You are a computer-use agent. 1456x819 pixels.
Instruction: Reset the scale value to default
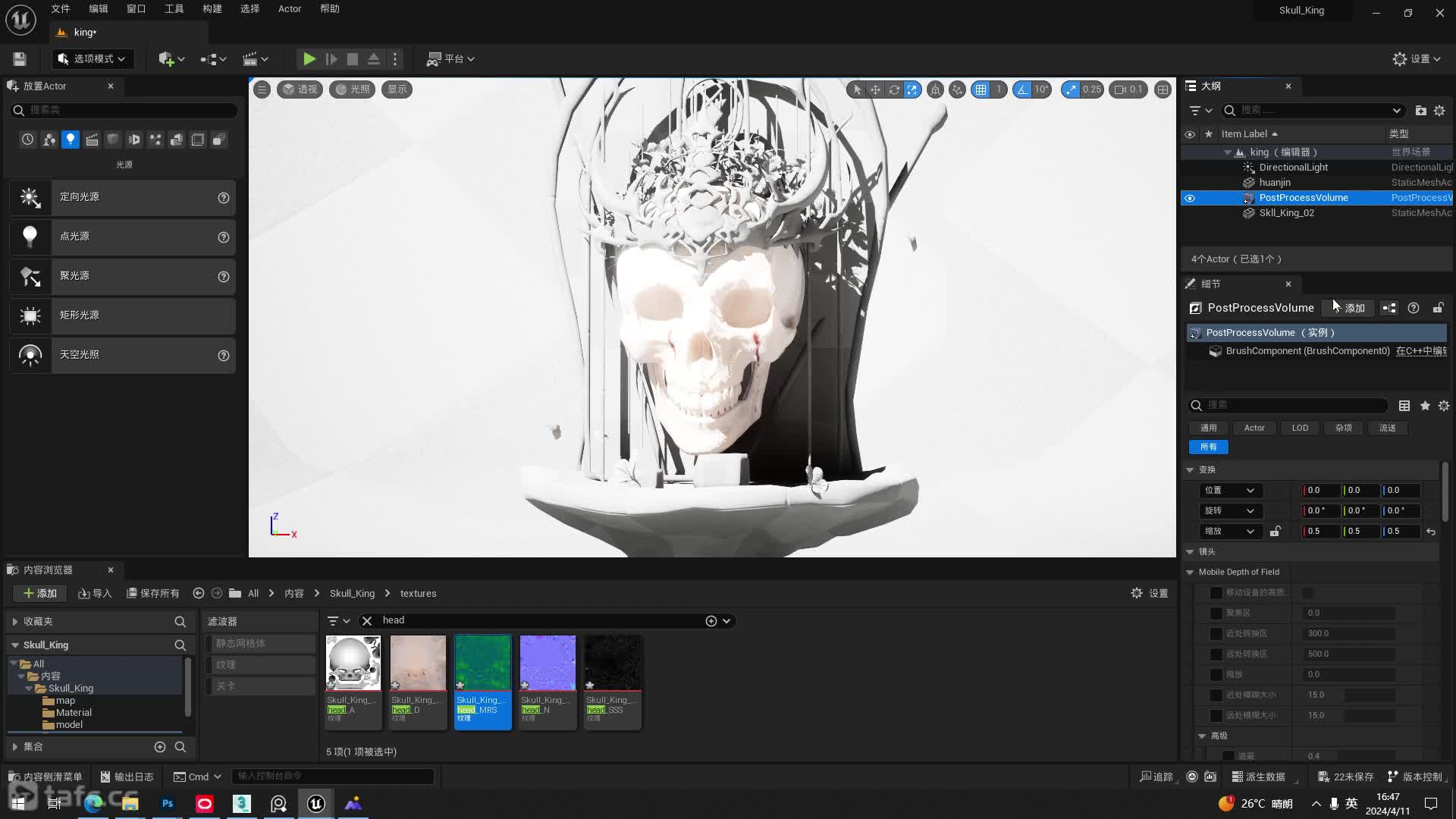1431,532
